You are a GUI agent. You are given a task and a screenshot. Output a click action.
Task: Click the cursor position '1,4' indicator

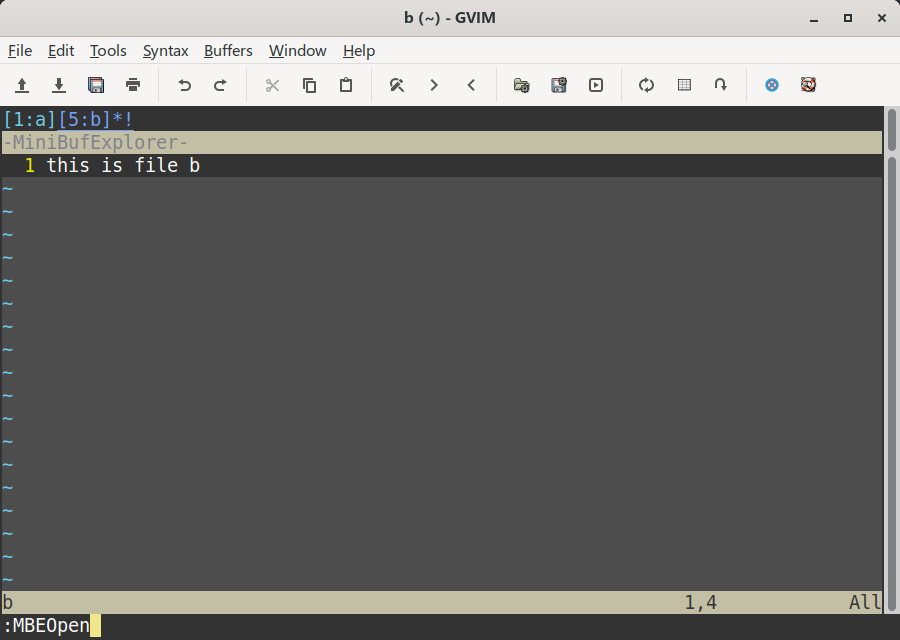pyautogui.click(x=701, y=602)
